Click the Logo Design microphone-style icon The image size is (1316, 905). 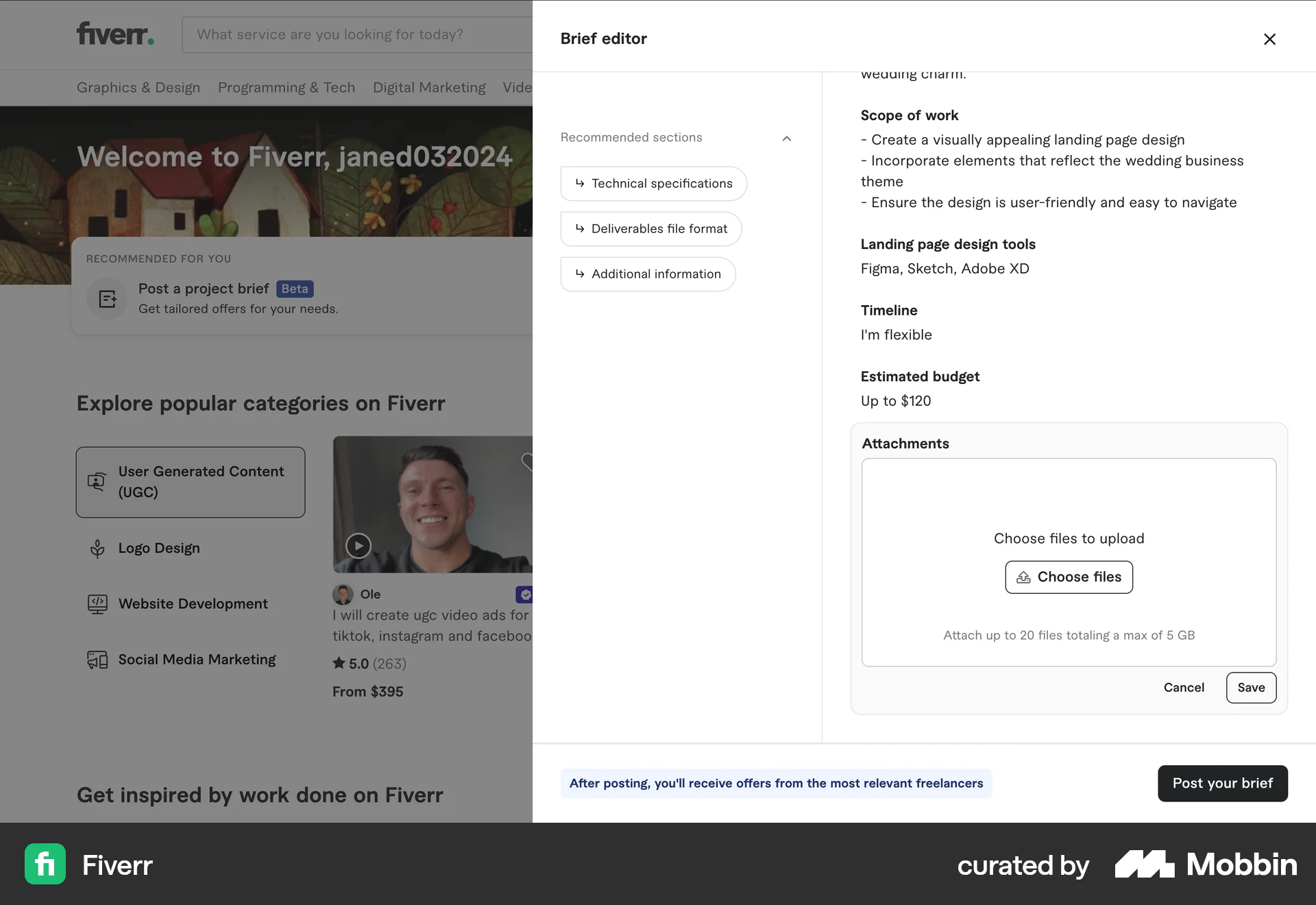[97, 548]
